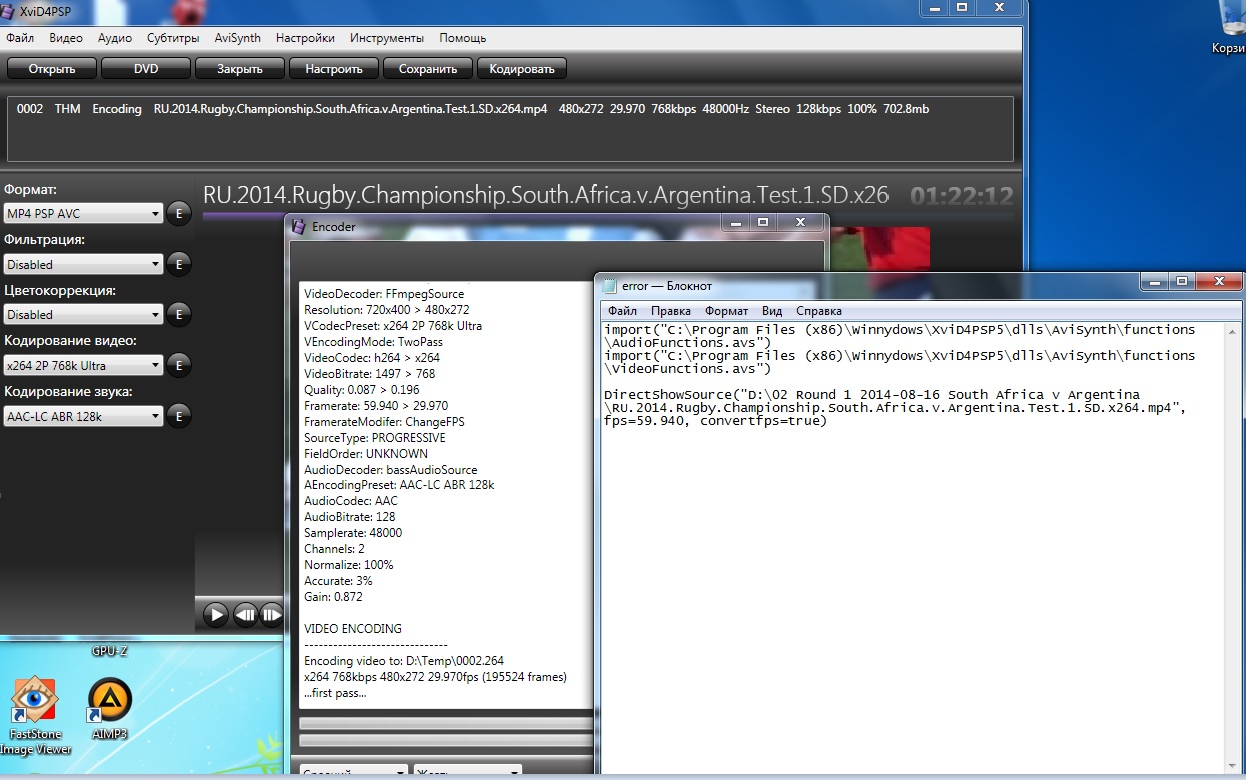The height and width of the screenshot is (780, 1246).
Task: Step back one frame in the player
Action: click(246, 614)
